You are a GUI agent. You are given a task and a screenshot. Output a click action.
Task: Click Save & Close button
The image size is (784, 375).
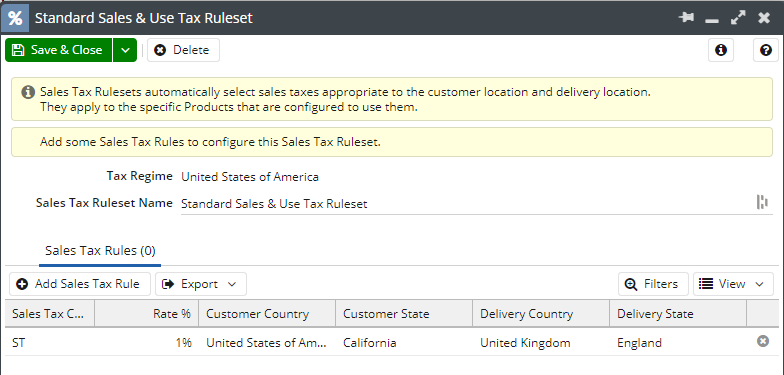(x=58, y=50)
